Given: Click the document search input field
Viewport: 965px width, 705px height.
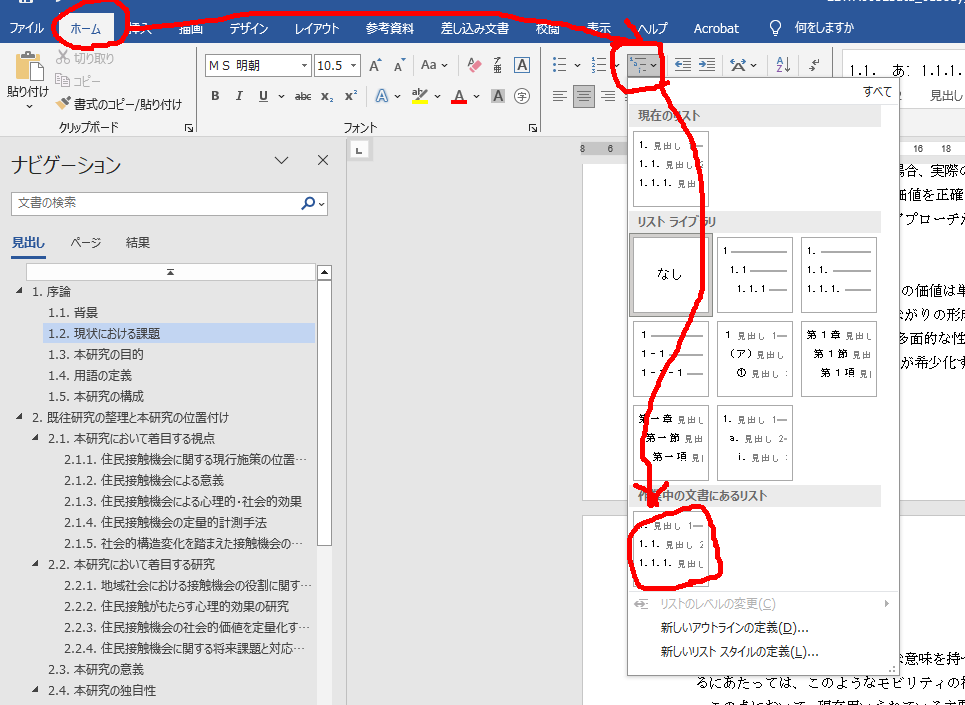Looking at the screenshot, I should [155, 203].
